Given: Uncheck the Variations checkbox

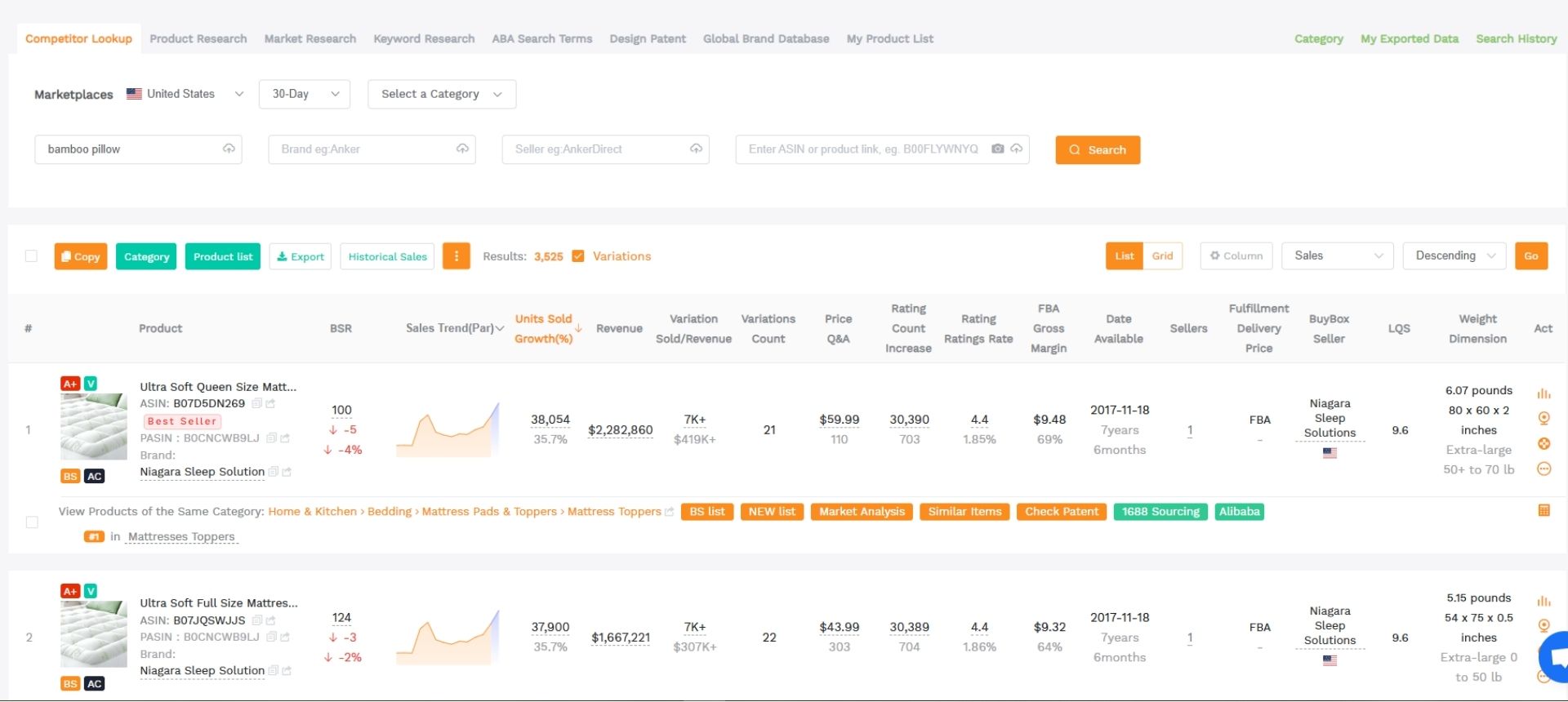Looking at the screenshot, I should (578, 256).
